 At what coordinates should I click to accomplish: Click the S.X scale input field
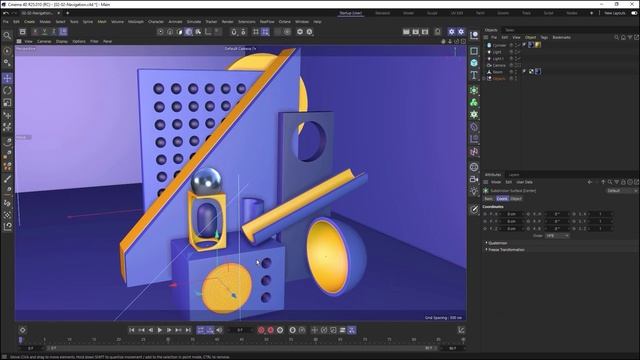pyautogui.click(x=600, y=214)
